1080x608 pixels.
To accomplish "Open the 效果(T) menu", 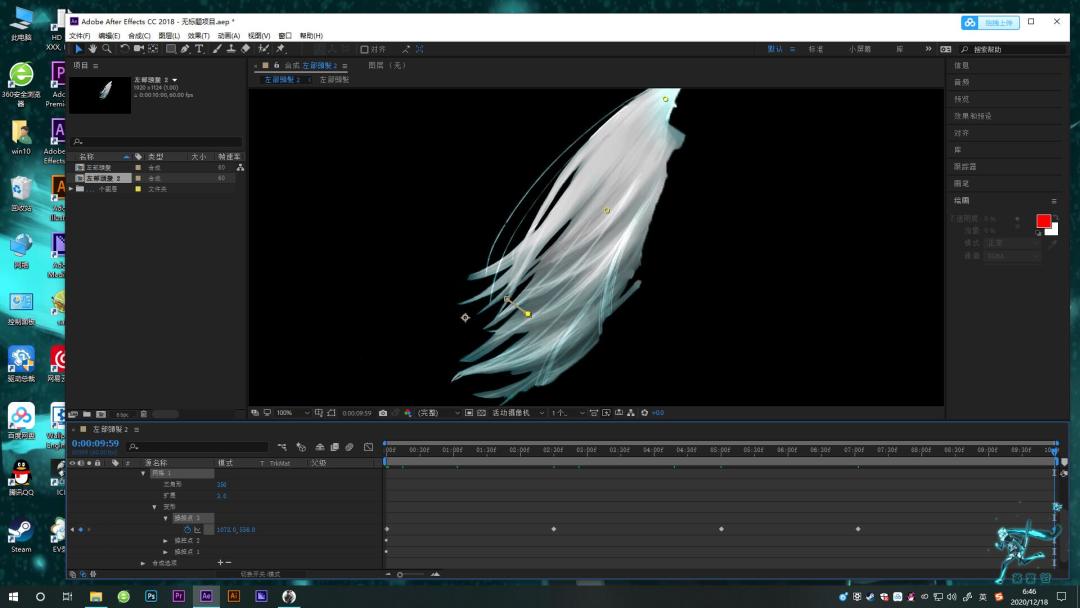I will coord(198,36).
